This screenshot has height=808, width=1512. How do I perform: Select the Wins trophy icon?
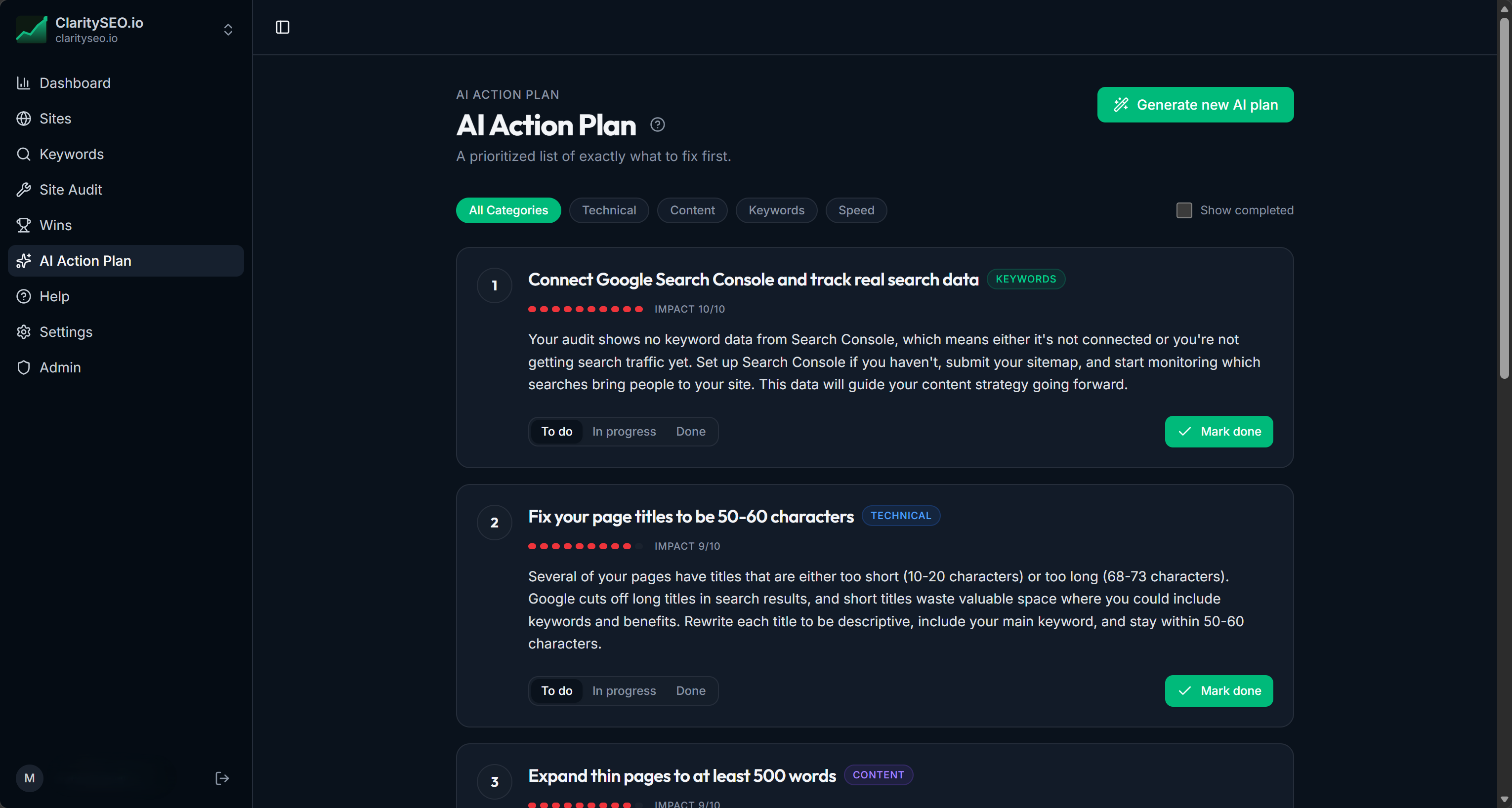tap(24, 225)
